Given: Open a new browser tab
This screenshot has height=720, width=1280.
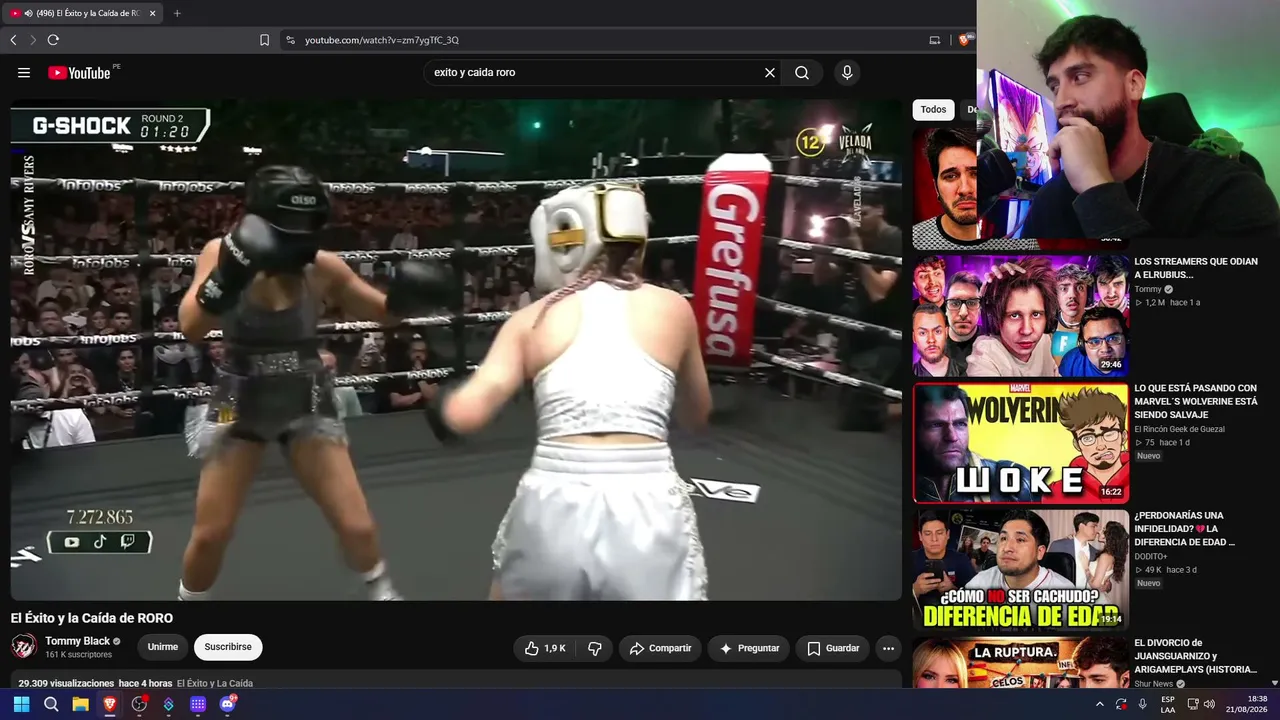Looking at the screenshot, I should coord(177,13).
